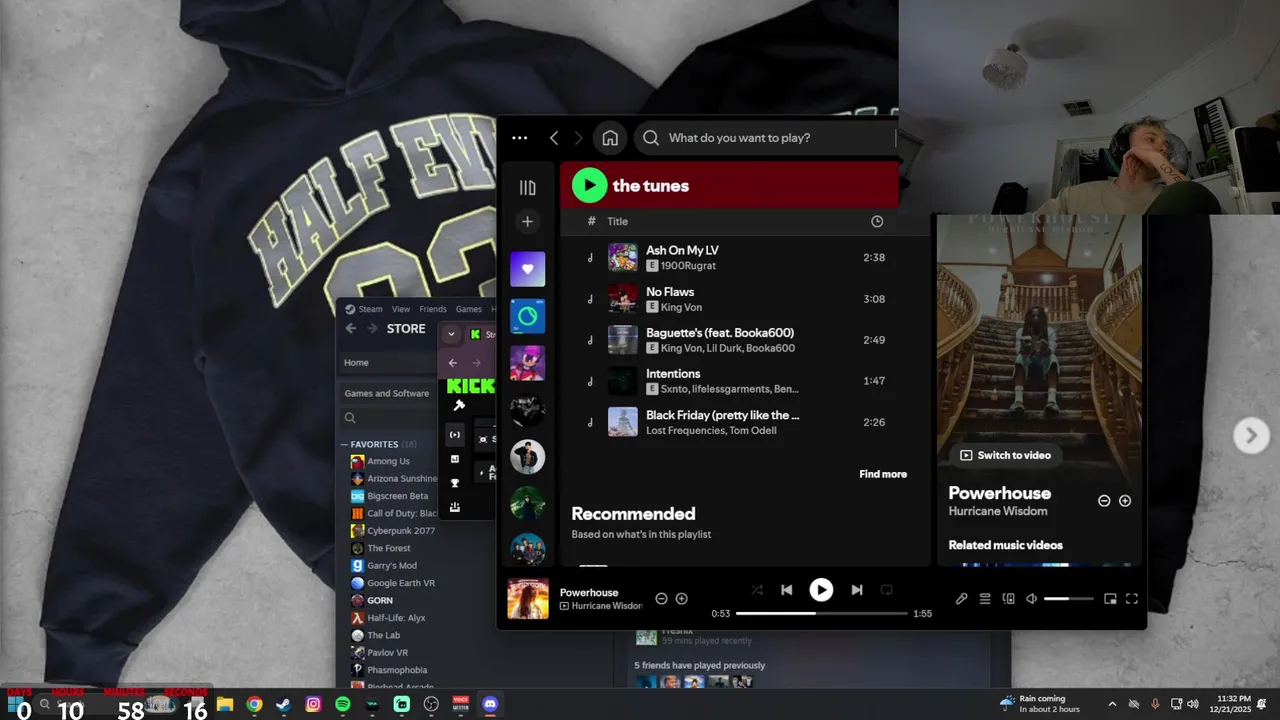Open the View menu in Steam

tap(401, 309)
